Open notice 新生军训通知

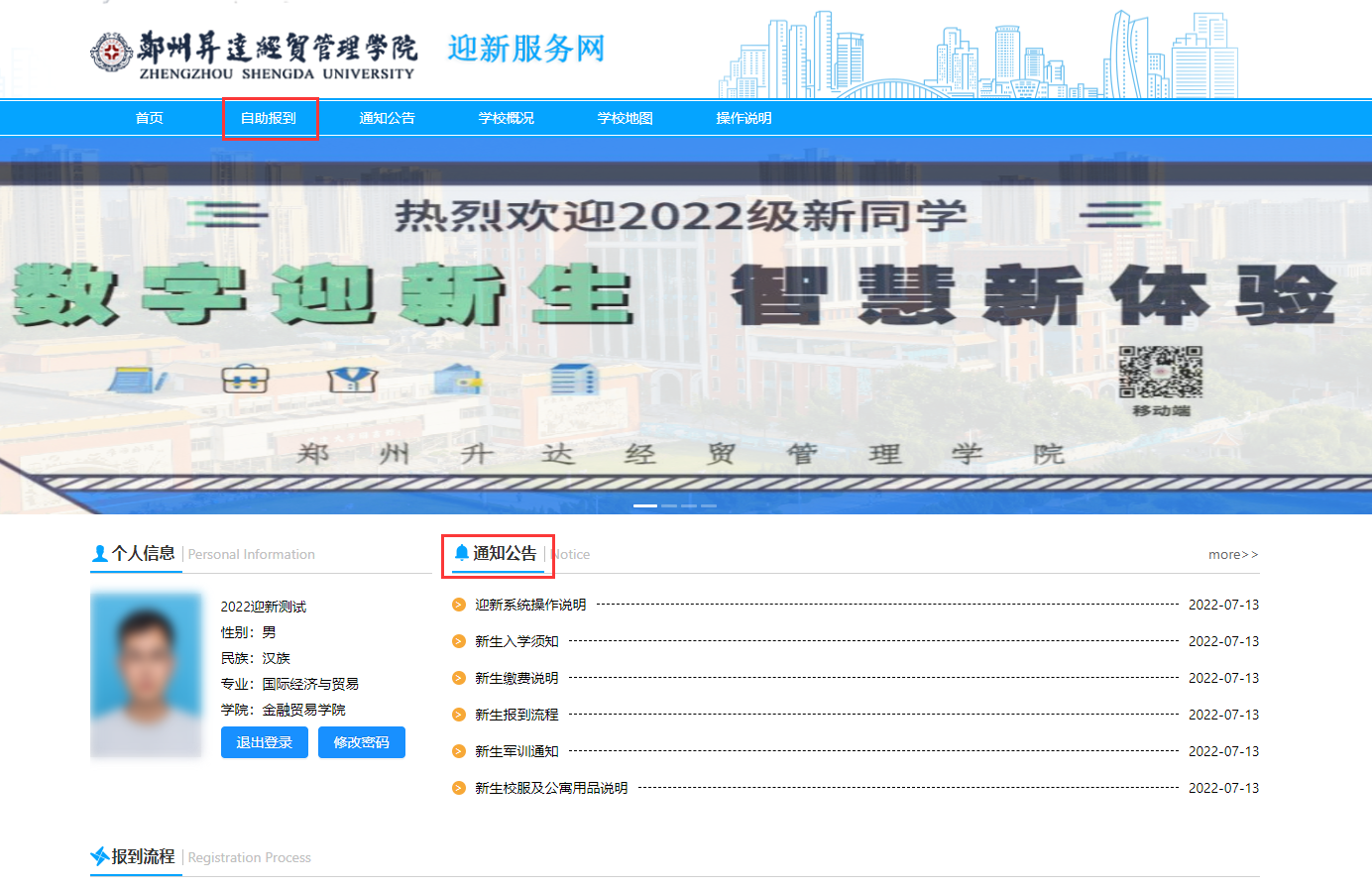pos(516,751)
